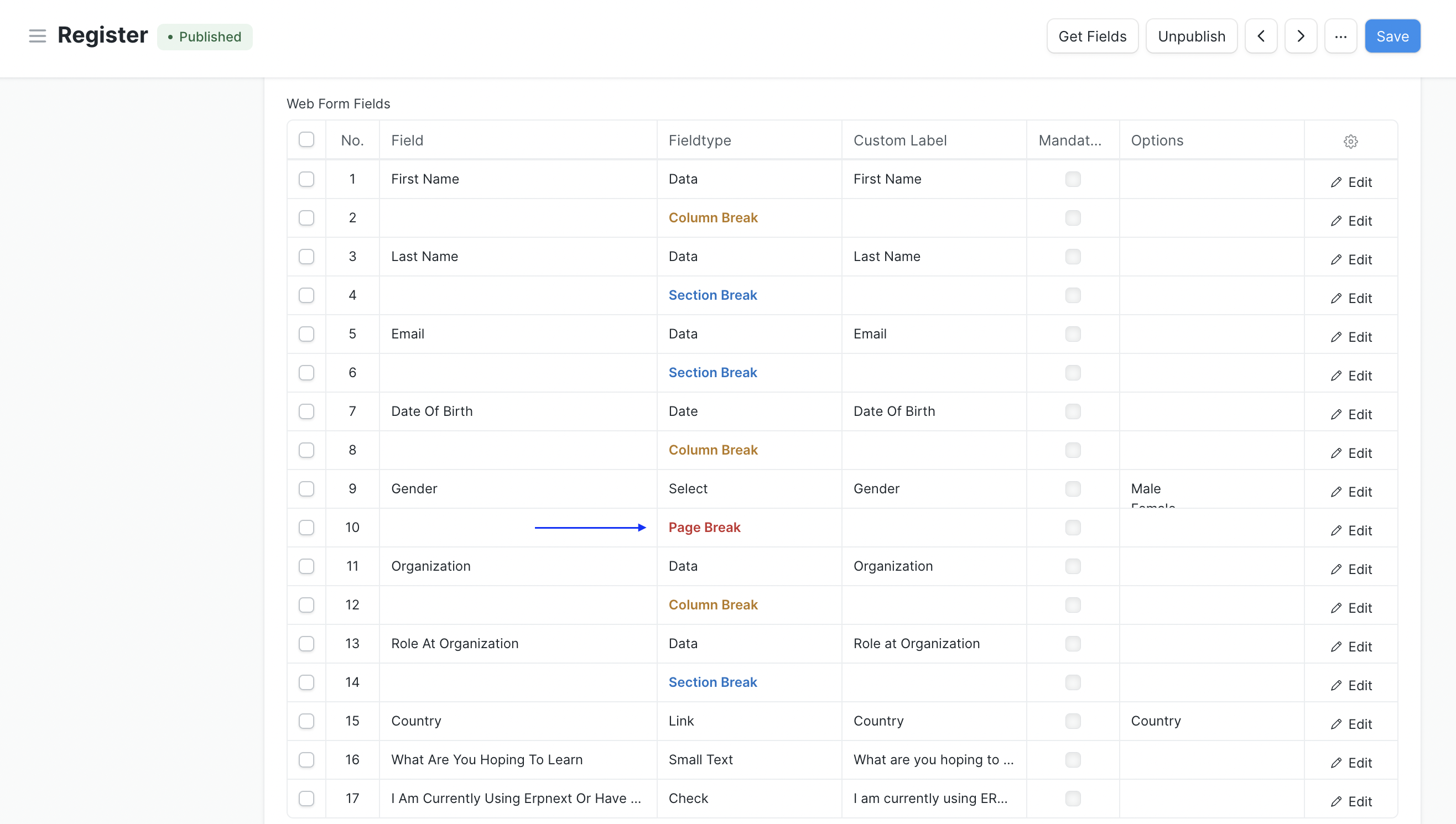This screenshot has height=824, width=1456.
Task: Toggle mandatory checkbox for Country field
Action: tap(1073, 720)
